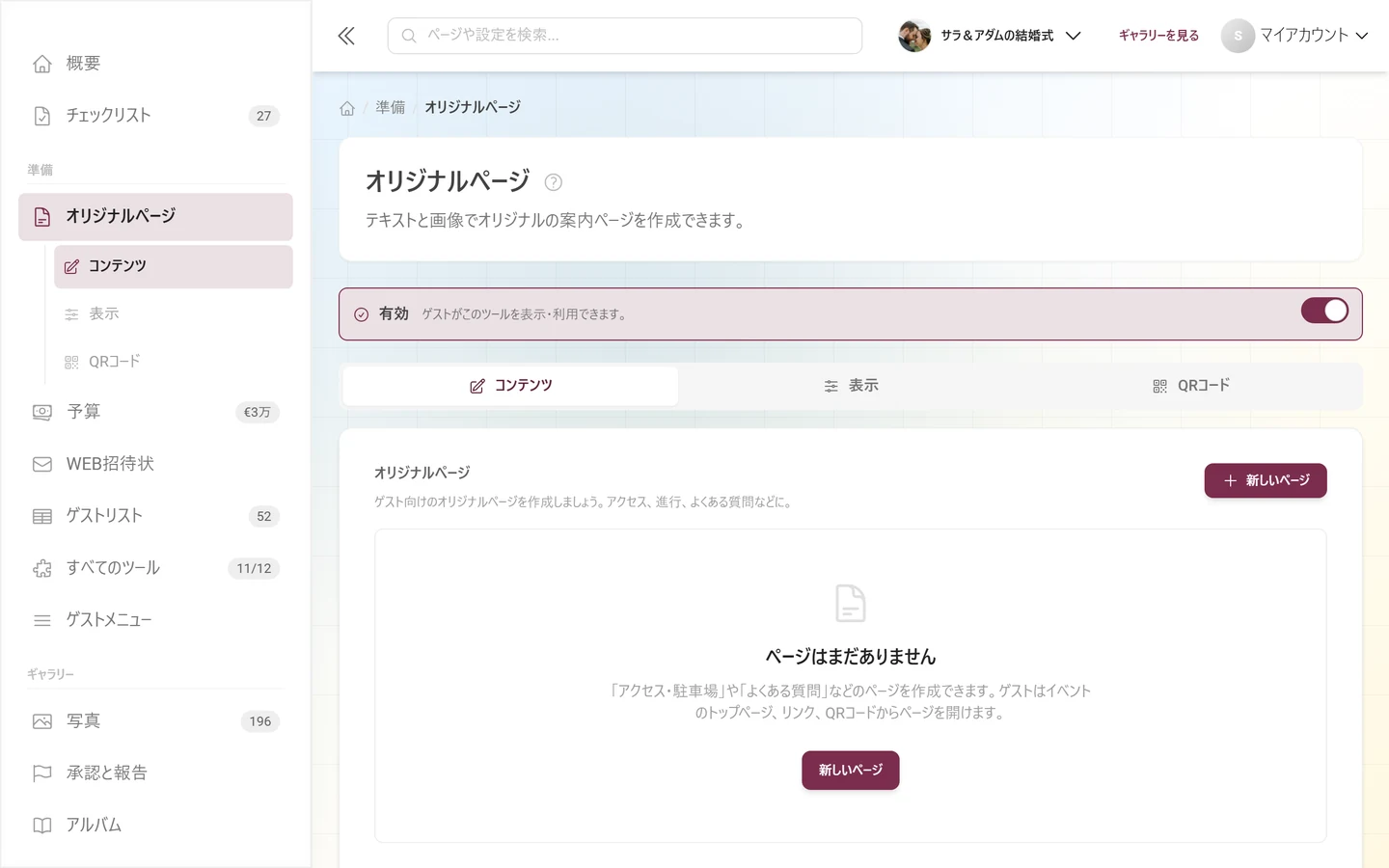
Task: Click the QRコード icon in sidebar submenu
Action: tap(71, 362)
